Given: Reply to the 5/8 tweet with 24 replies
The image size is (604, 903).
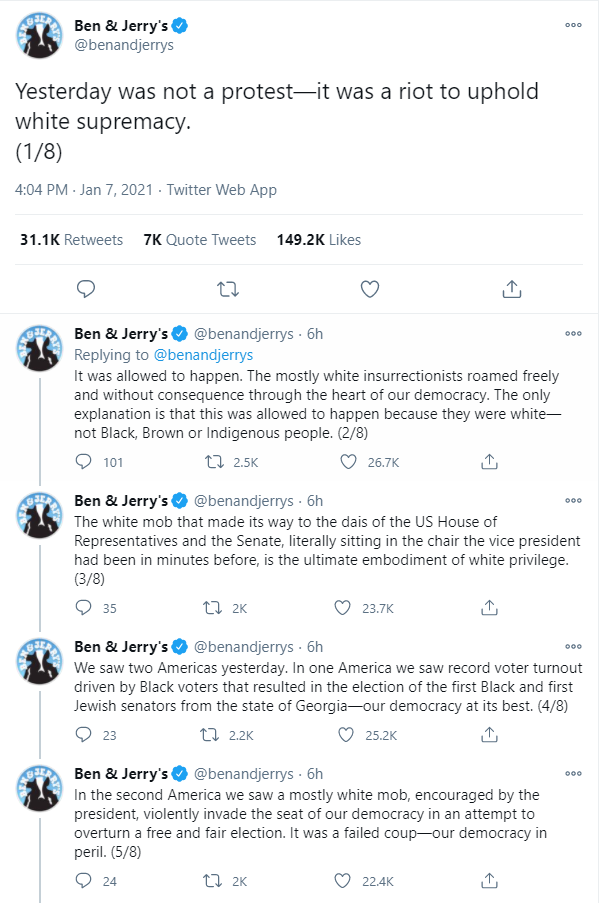Looking at the screenshot, I should coord(84,881).
